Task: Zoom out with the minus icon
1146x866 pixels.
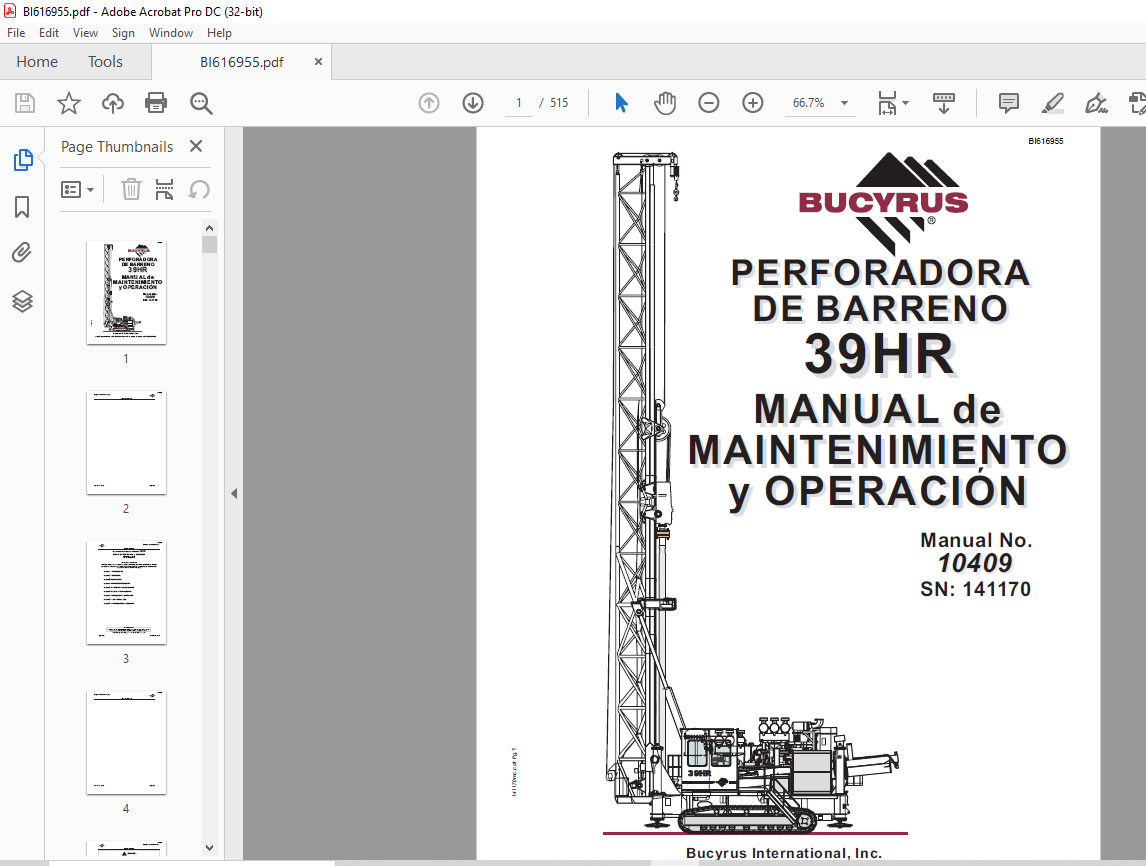Action: click(x=708, y=103)
